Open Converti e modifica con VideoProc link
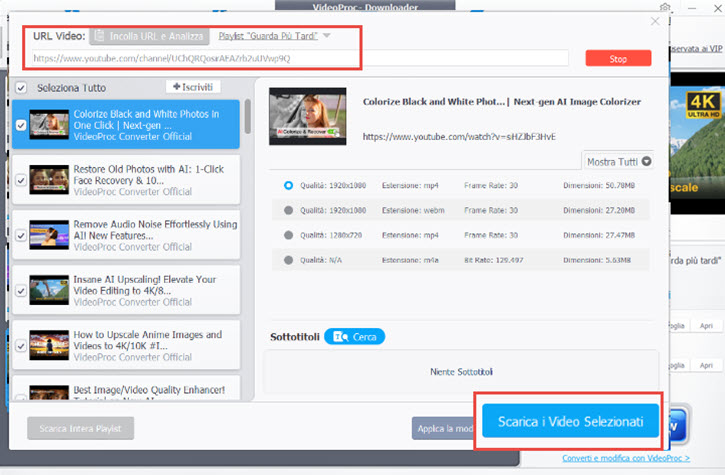 pos(626,458)
